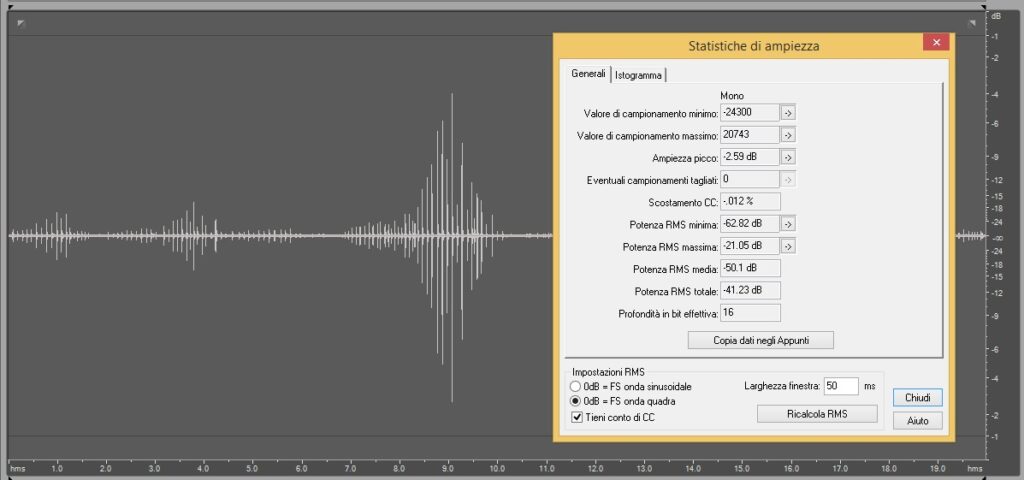This screenshot has height=480, width=1024.
Task: Go to maximum sample value location arrow
Action: click(x=788, y=135)
